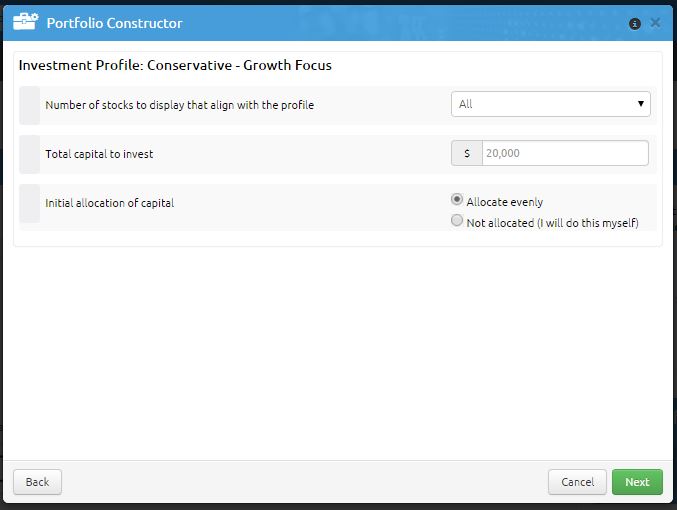677x510 pixels.
Task: Click the Portfolio Constructor title text
Action: pos(114,23)
